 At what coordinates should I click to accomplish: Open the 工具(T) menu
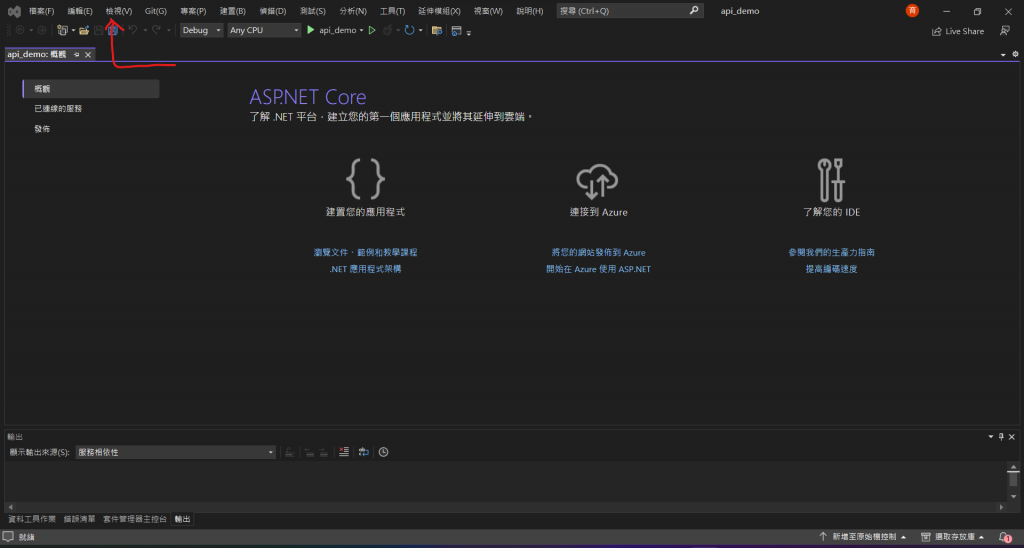tap(392, 11)
